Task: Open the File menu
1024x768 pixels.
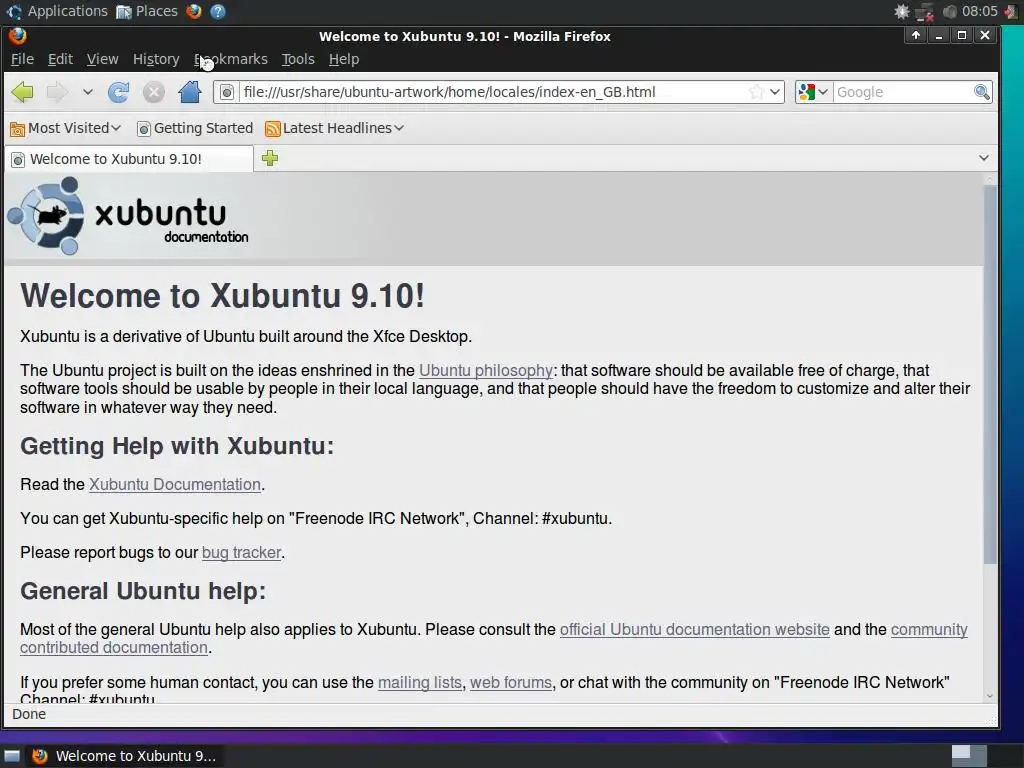Action: [x=22, y=59]
